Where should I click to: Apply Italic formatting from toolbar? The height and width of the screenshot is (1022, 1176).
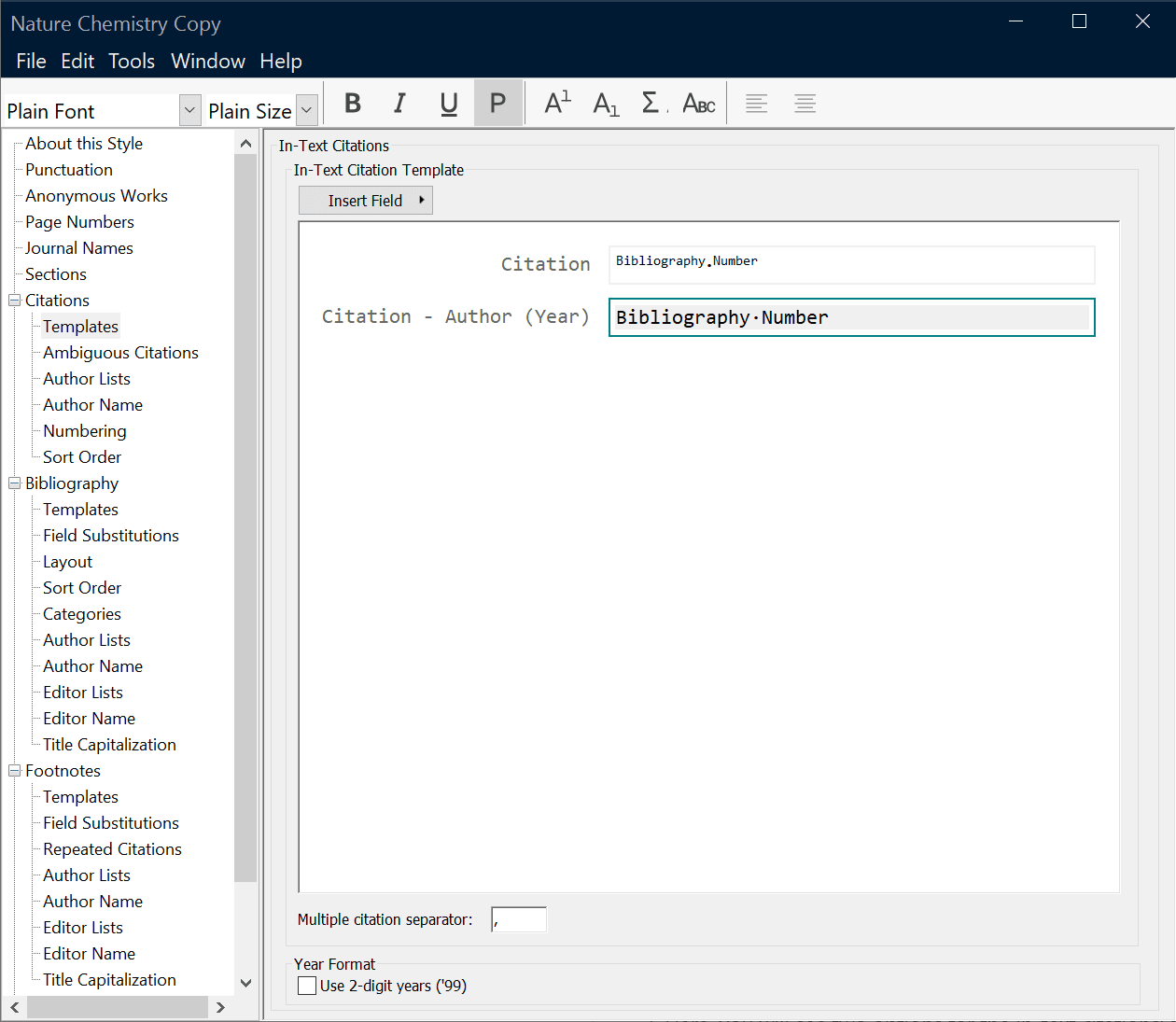pos(400,104)
